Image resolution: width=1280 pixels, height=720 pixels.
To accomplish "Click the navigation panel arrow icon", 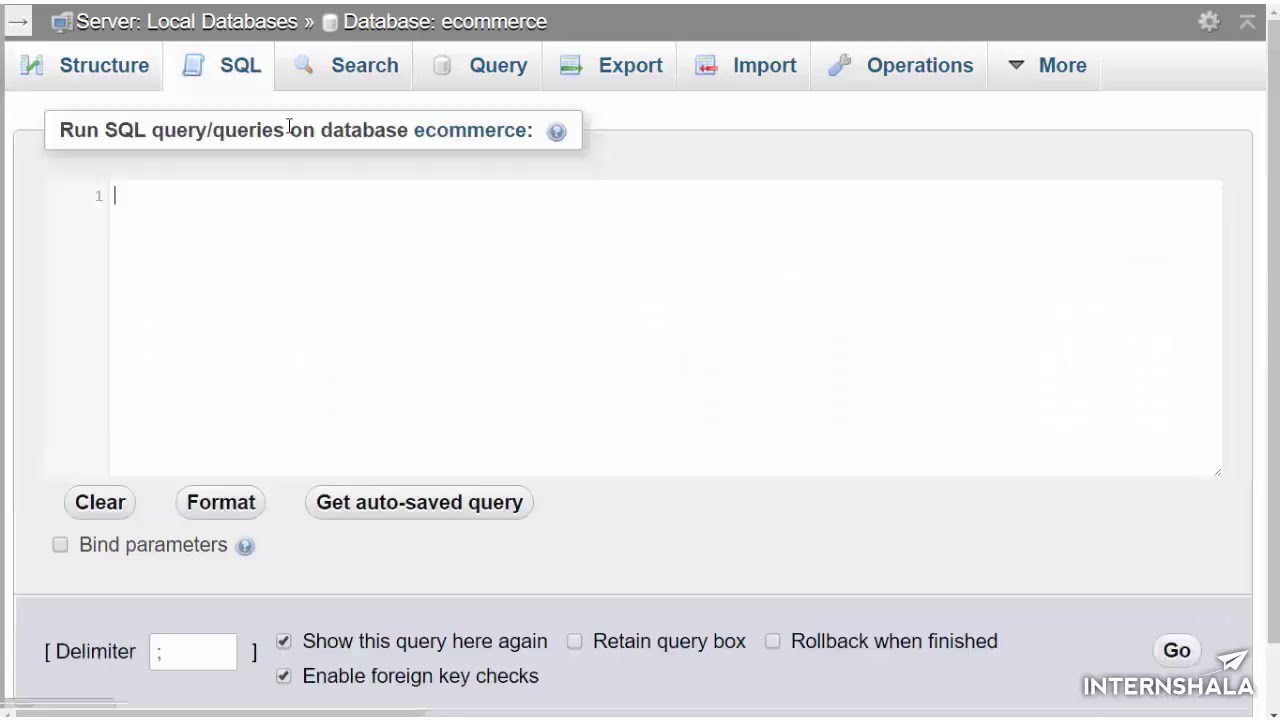I will coord(18,21).
